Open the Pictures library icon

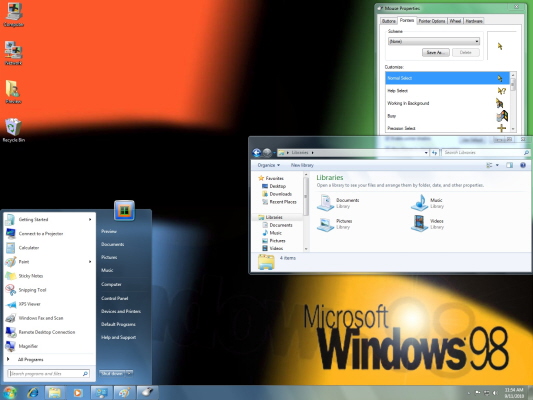(x=335, y=224)
